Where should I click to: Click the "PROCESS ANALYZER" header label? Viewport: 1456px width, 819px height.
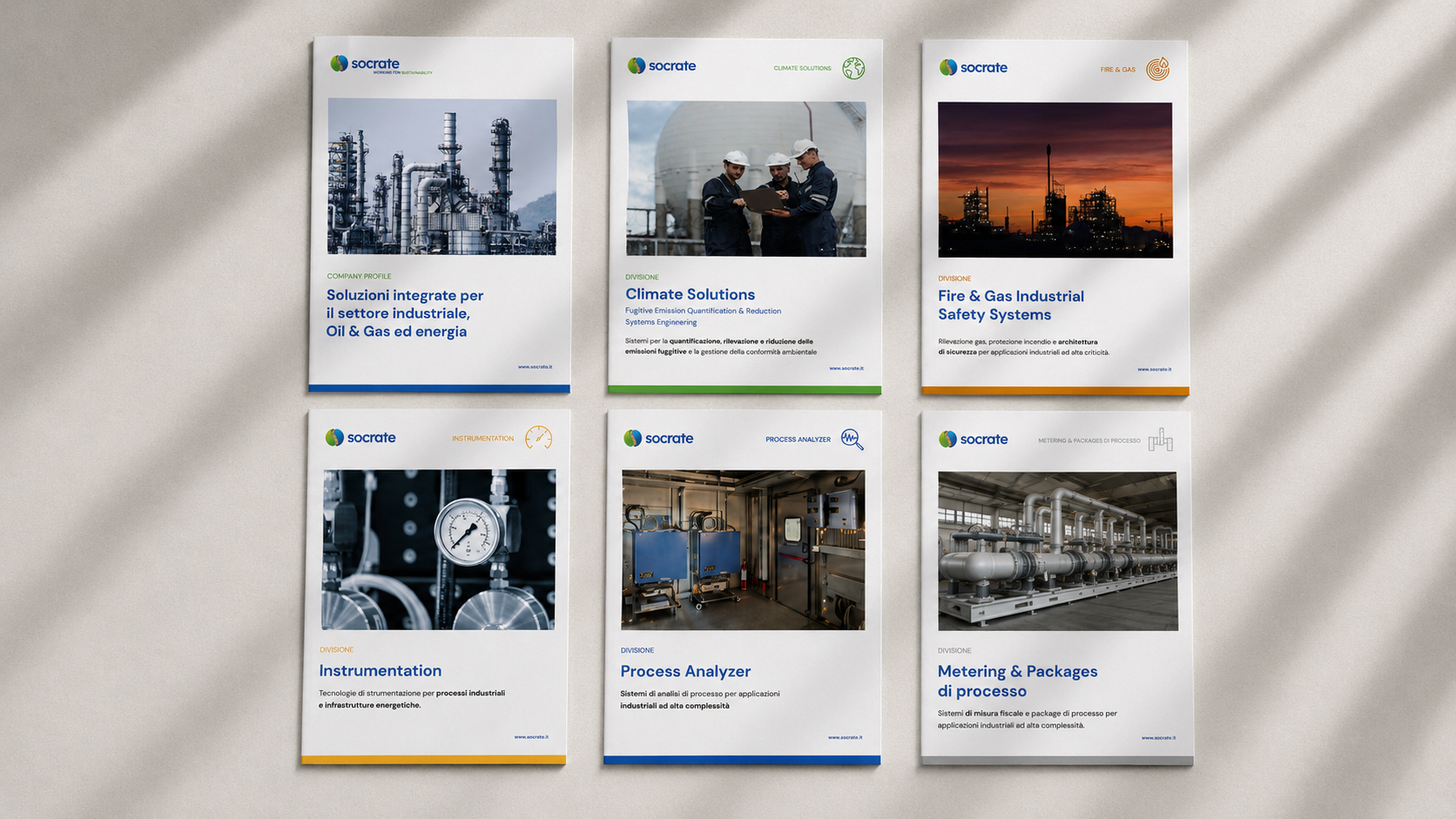pos(798,440)
